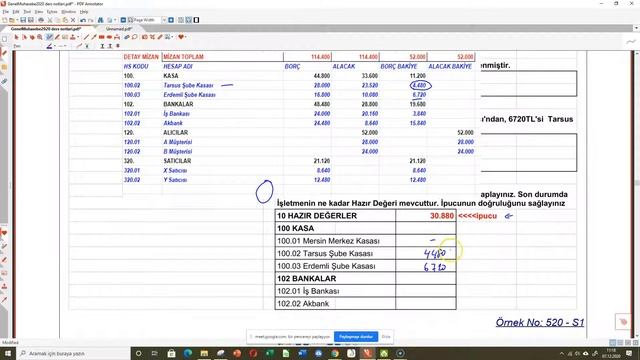
Task: Select the Rectangle shape tool
Action: [102, 37]
